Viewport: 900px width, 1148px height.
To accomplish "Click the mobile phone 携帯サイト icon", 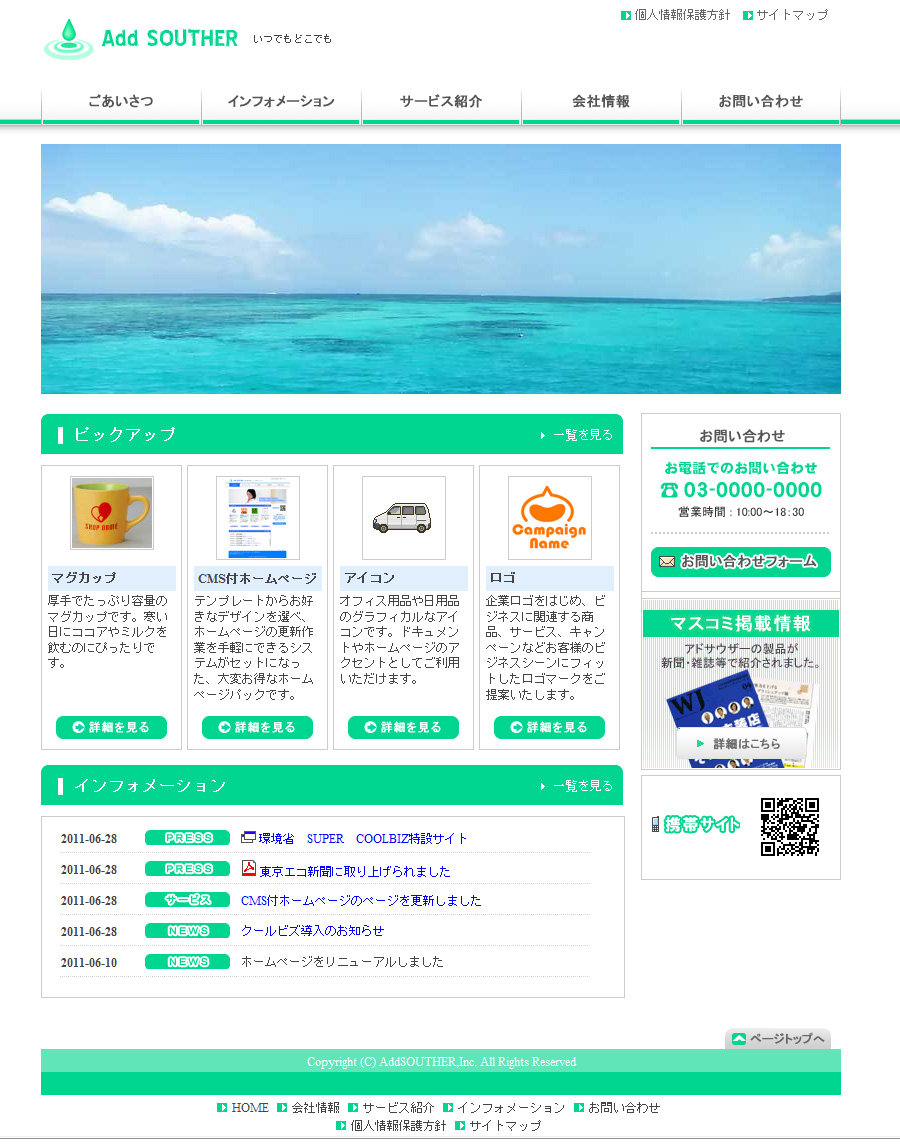I will click(656, 824).
